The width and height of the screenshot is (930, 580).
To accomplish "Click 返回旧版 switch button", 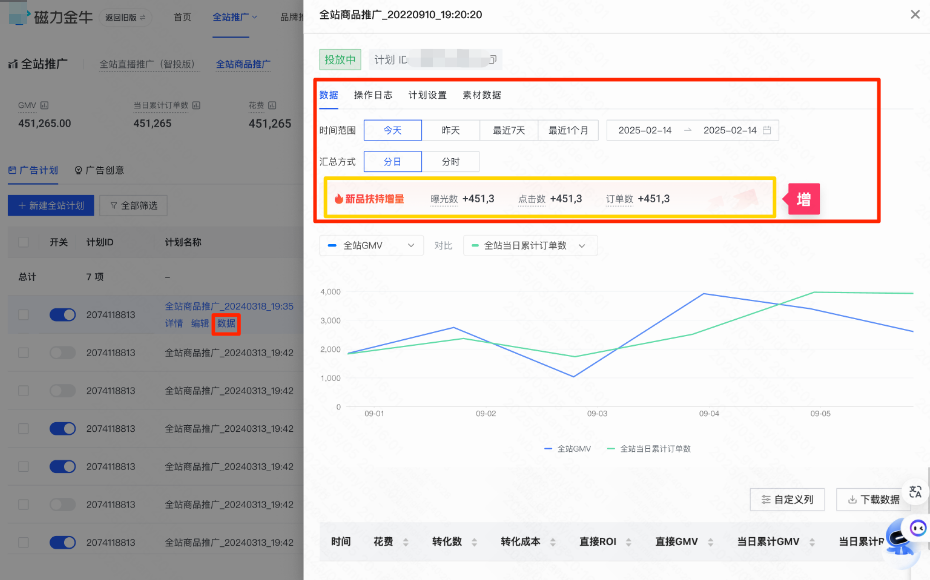I will pos(125,18).
